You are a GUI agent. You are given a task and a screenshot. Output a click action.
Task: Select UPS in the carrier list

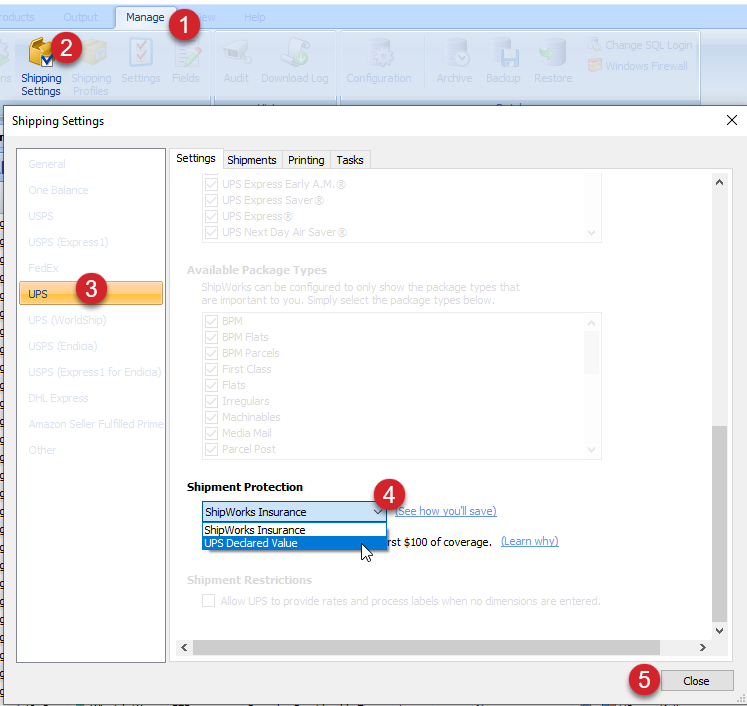(x=91, y=293)
